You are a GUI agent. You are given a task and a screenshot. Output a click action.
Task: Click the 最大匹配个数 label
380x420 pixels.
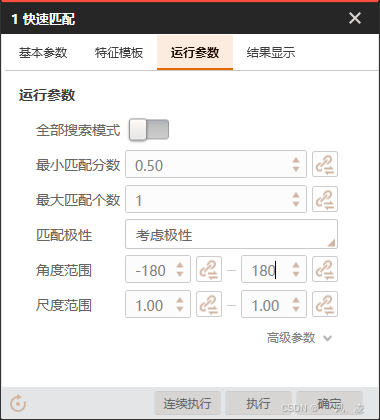78,200
